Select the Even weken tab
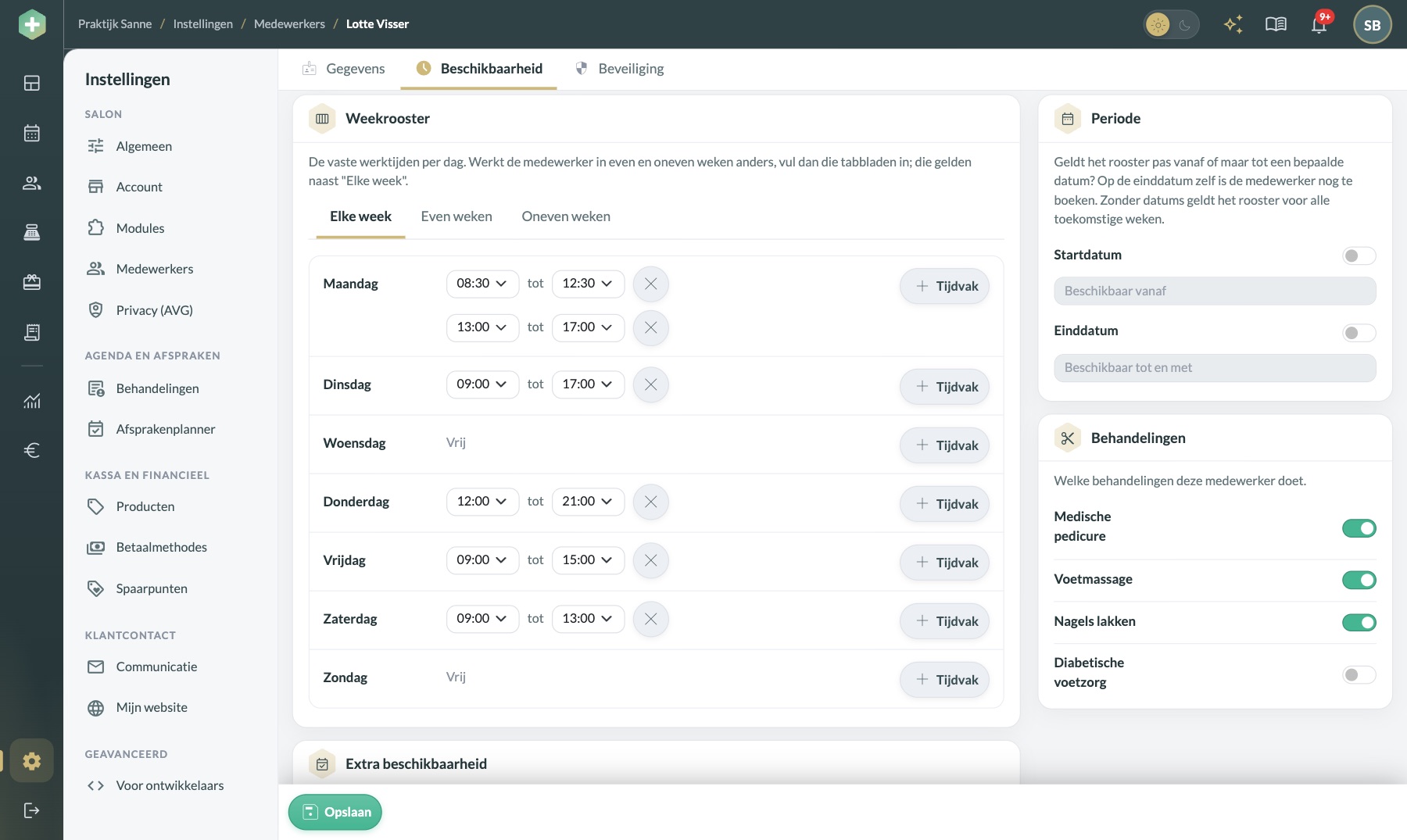Viewport: 1407px width, 840px height. [456, 216]
